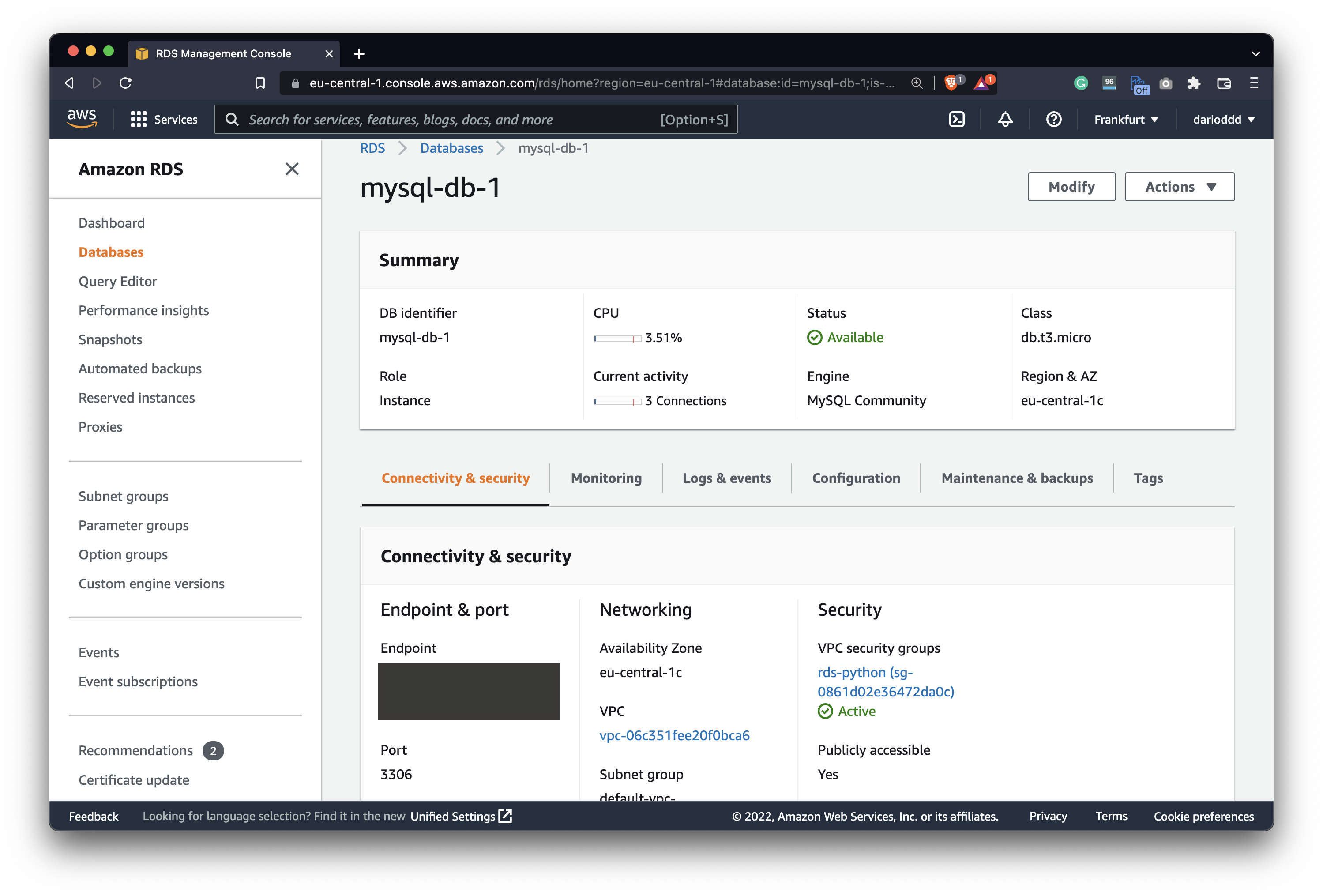Switch to the Configuration tab

[x=856, y=478]
